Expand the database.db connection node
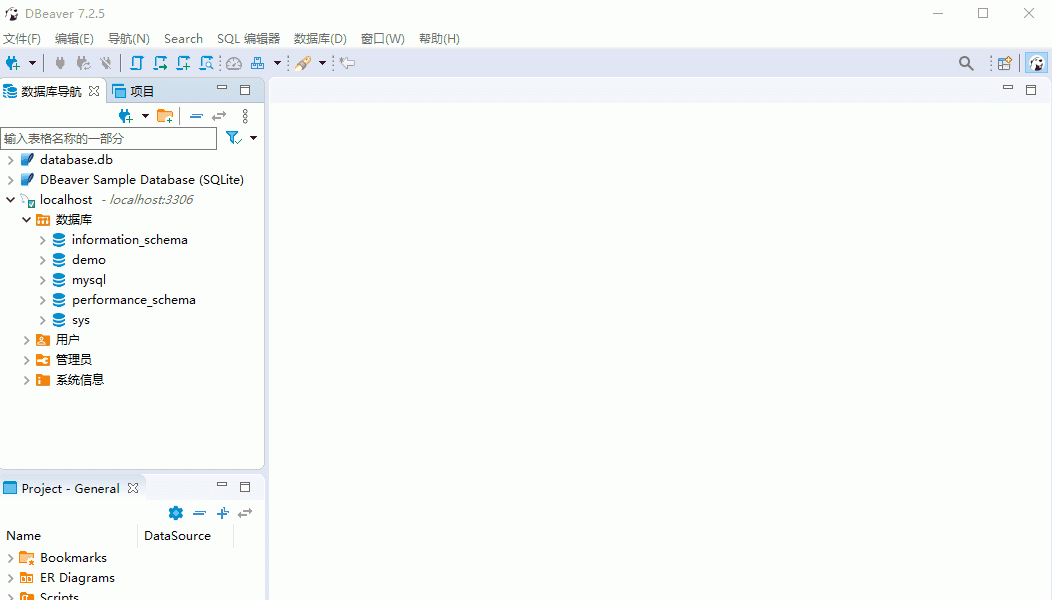Image resolution: width=1052 pixels, height=600 pixels. click(10, 160)
